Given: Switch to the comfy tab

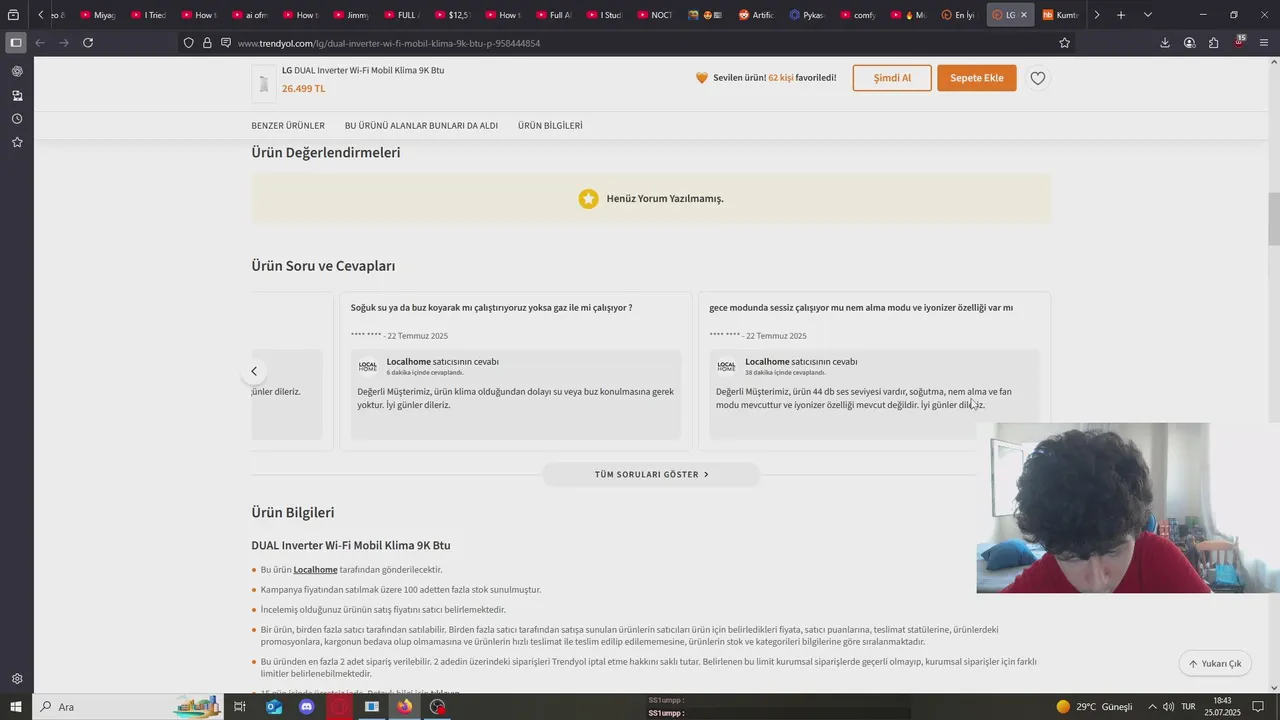Looking at the screenshot, I should click(859, 15).
